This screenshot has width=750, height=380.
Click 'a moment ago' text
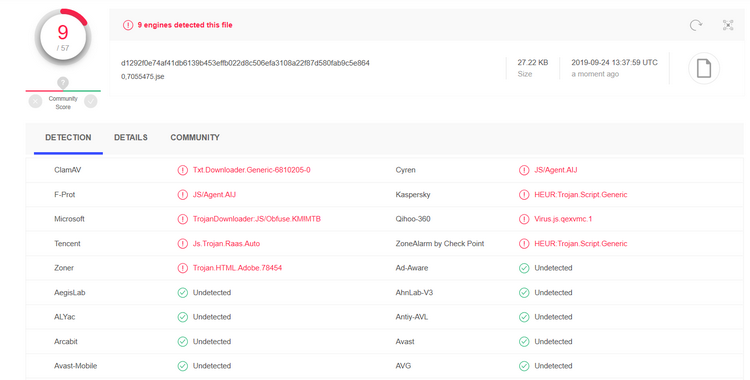click(595, 74)
